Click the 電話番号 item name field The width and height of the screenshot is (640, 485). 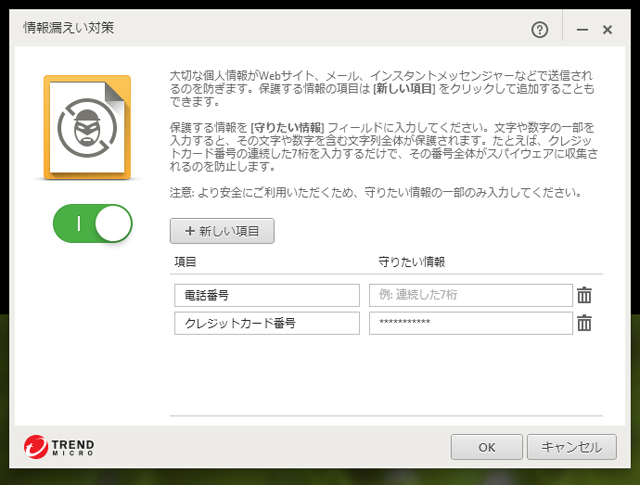click(x=265, y=295)
